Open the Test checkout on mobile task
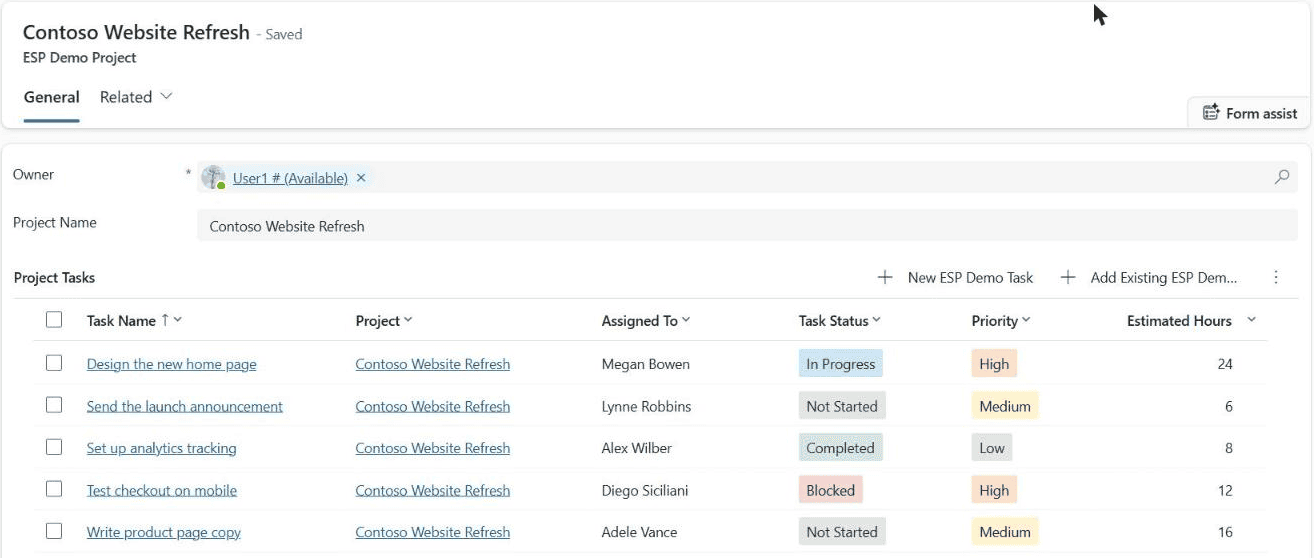The image size is (1314, 558). point(162,490)
